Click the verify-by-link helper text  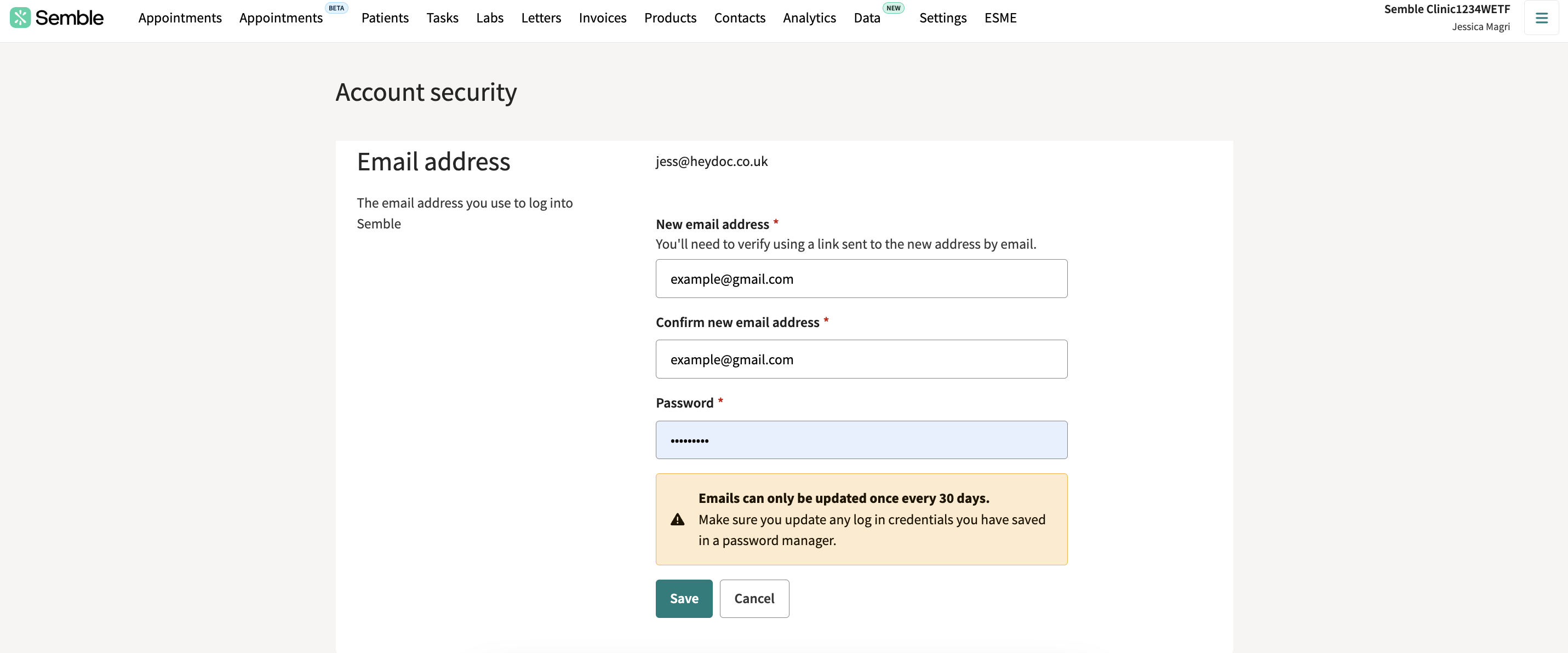(845, 244)
